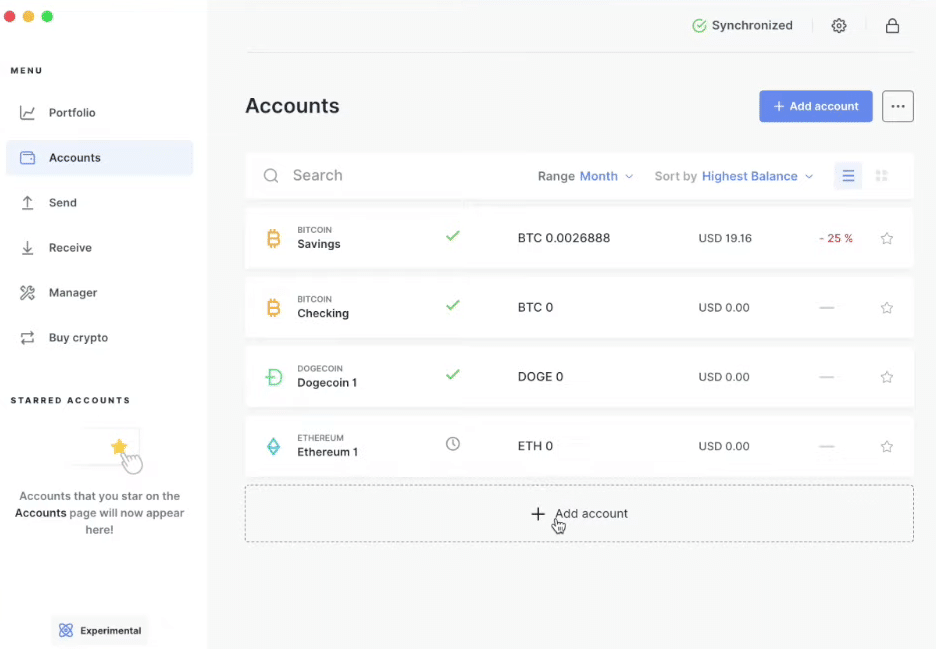
Task: Open settings via the gear icon
Action: (x=839, y=26)
